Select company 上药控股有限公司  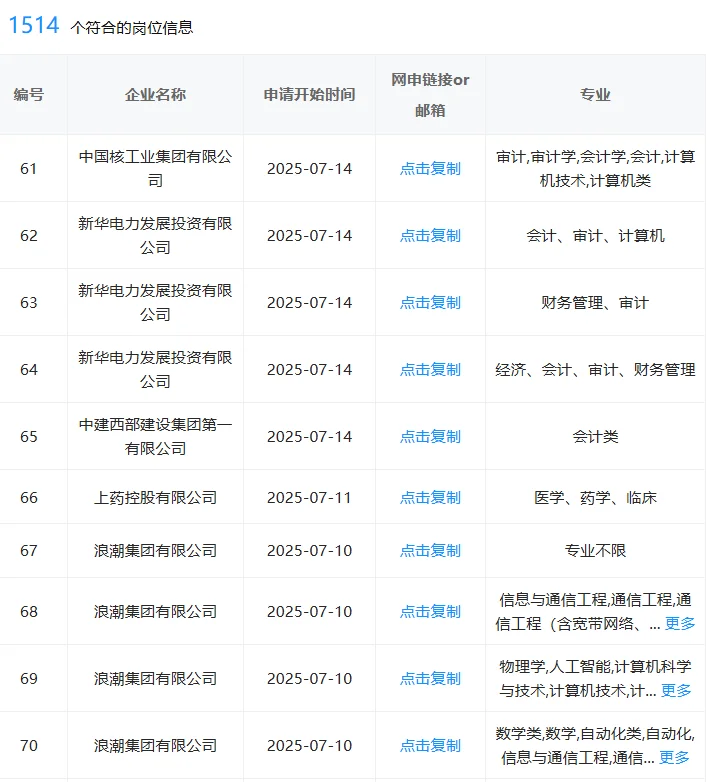(x=155, y=498)
